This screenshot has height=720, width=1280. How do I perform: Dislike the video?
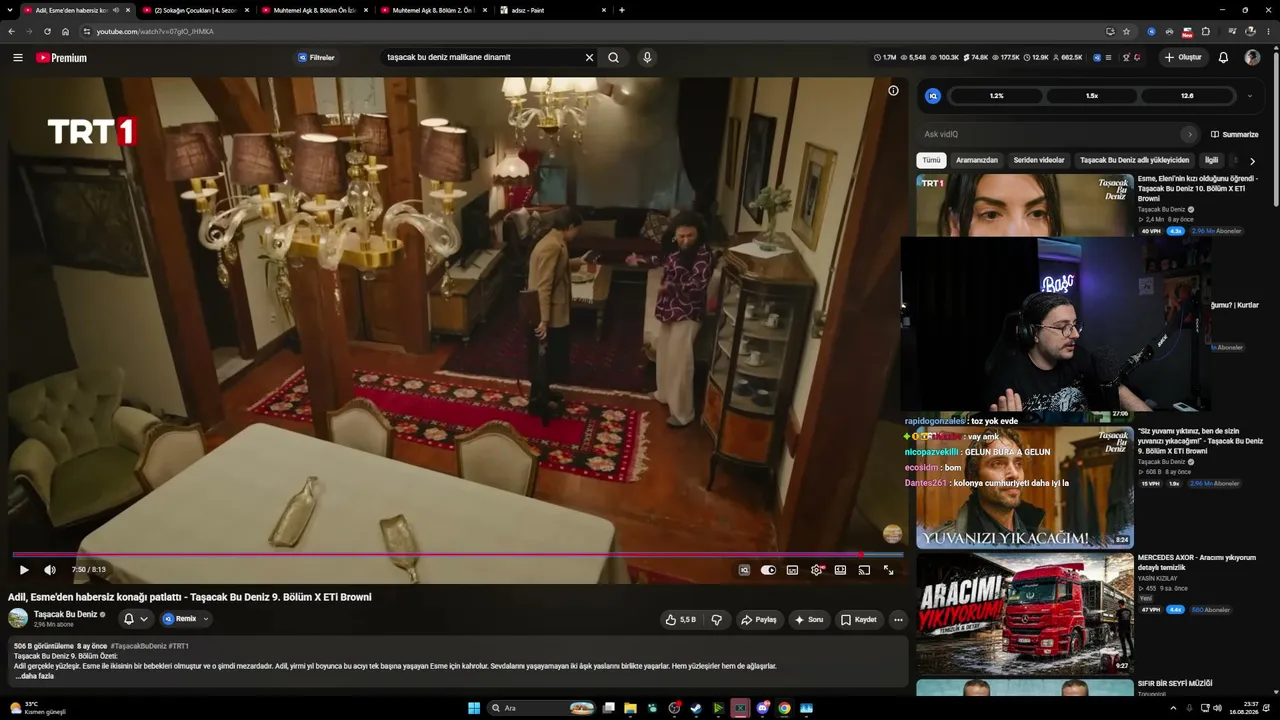pos(716,620)
